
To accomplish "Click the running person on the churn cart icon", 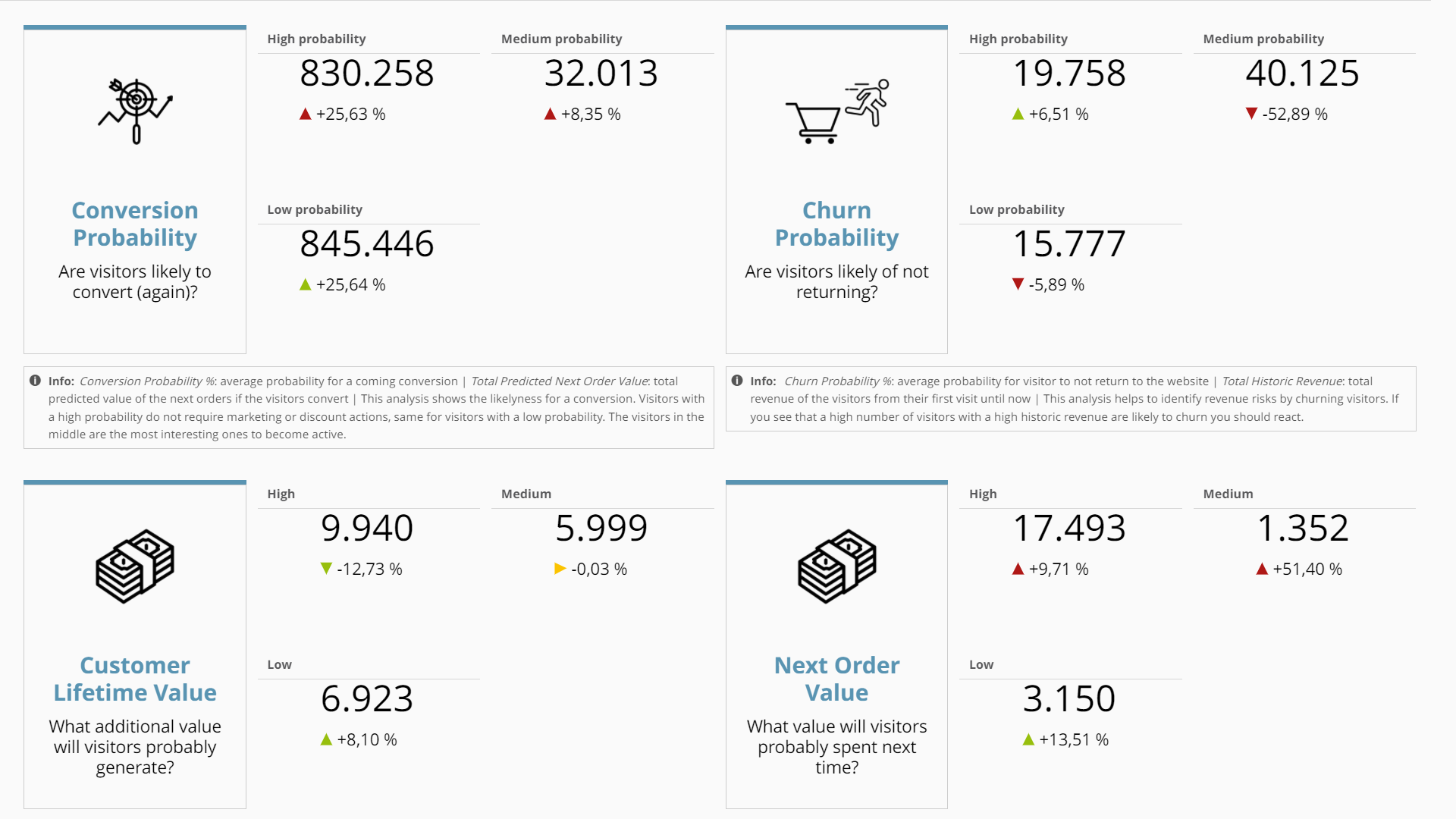I will 871,102.
